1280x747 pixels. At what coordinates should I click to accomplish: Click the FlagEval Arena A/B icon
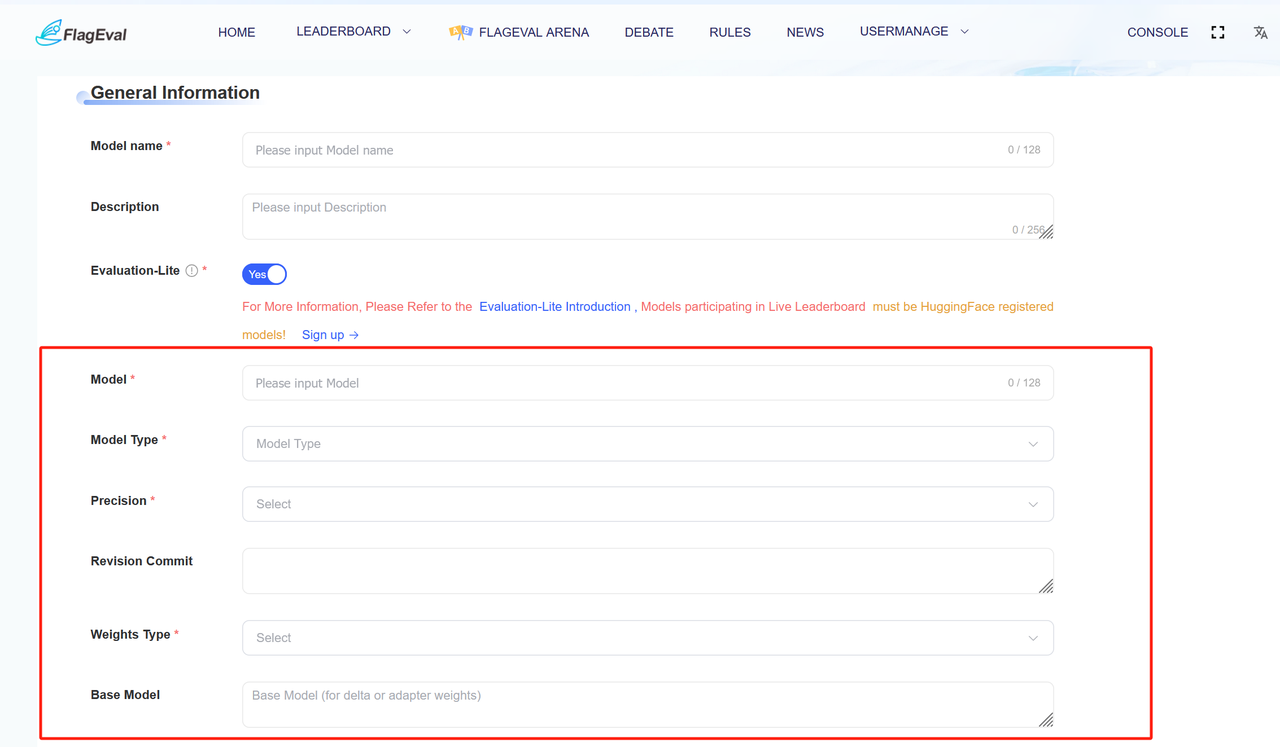(460, 32)
